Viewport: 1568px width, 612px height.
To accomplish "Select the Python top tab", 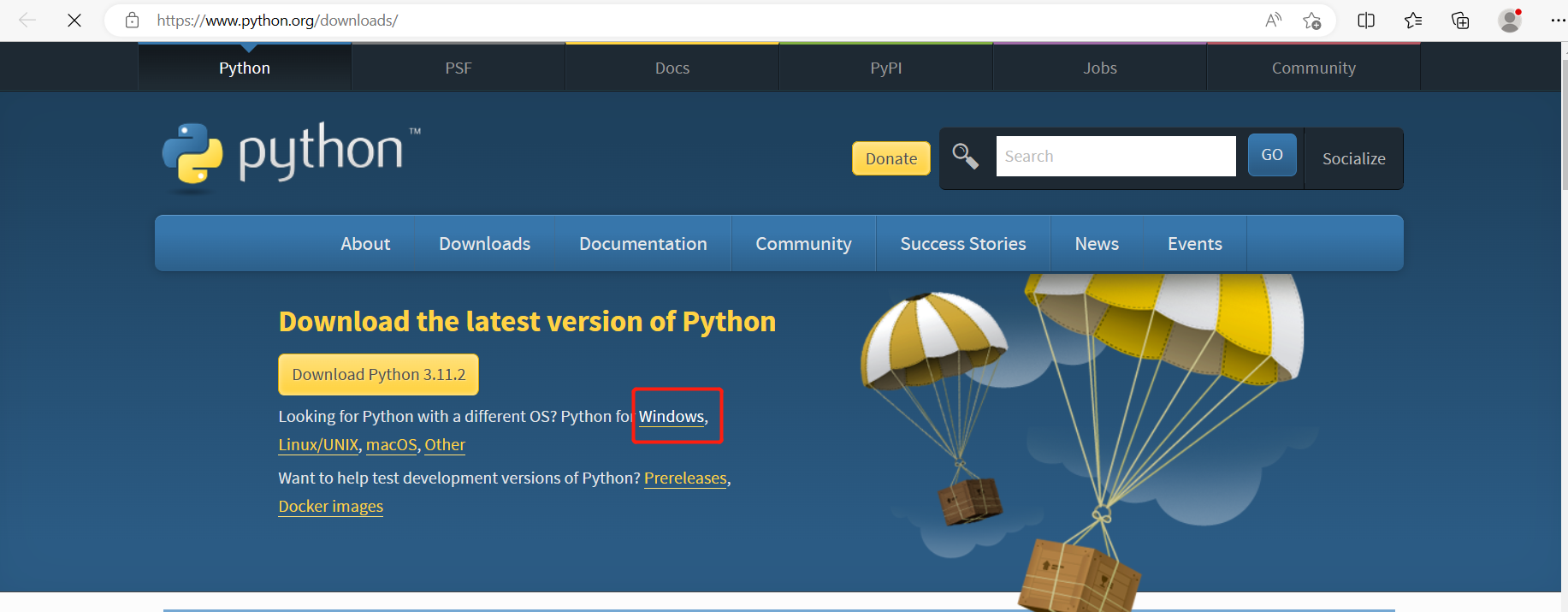I will click(245, 68).
